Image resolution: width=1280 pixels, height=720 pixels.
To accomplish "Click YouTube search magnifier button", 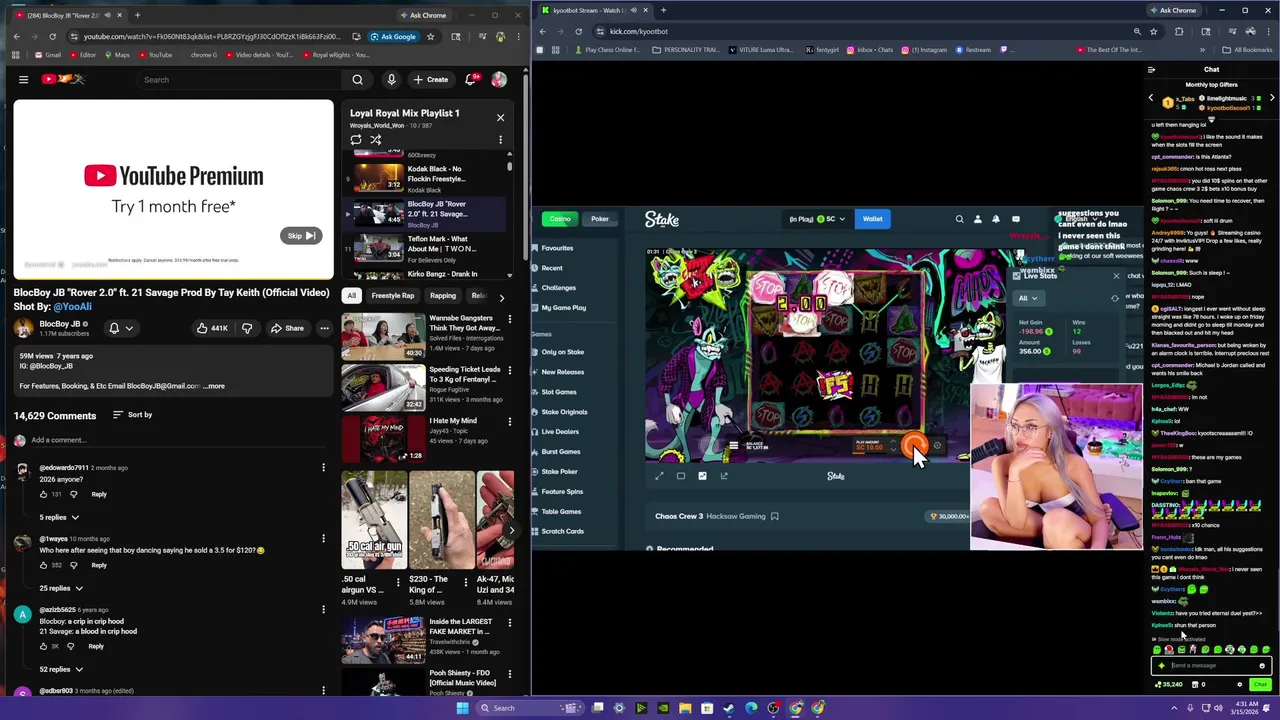I will pos(357,79).
